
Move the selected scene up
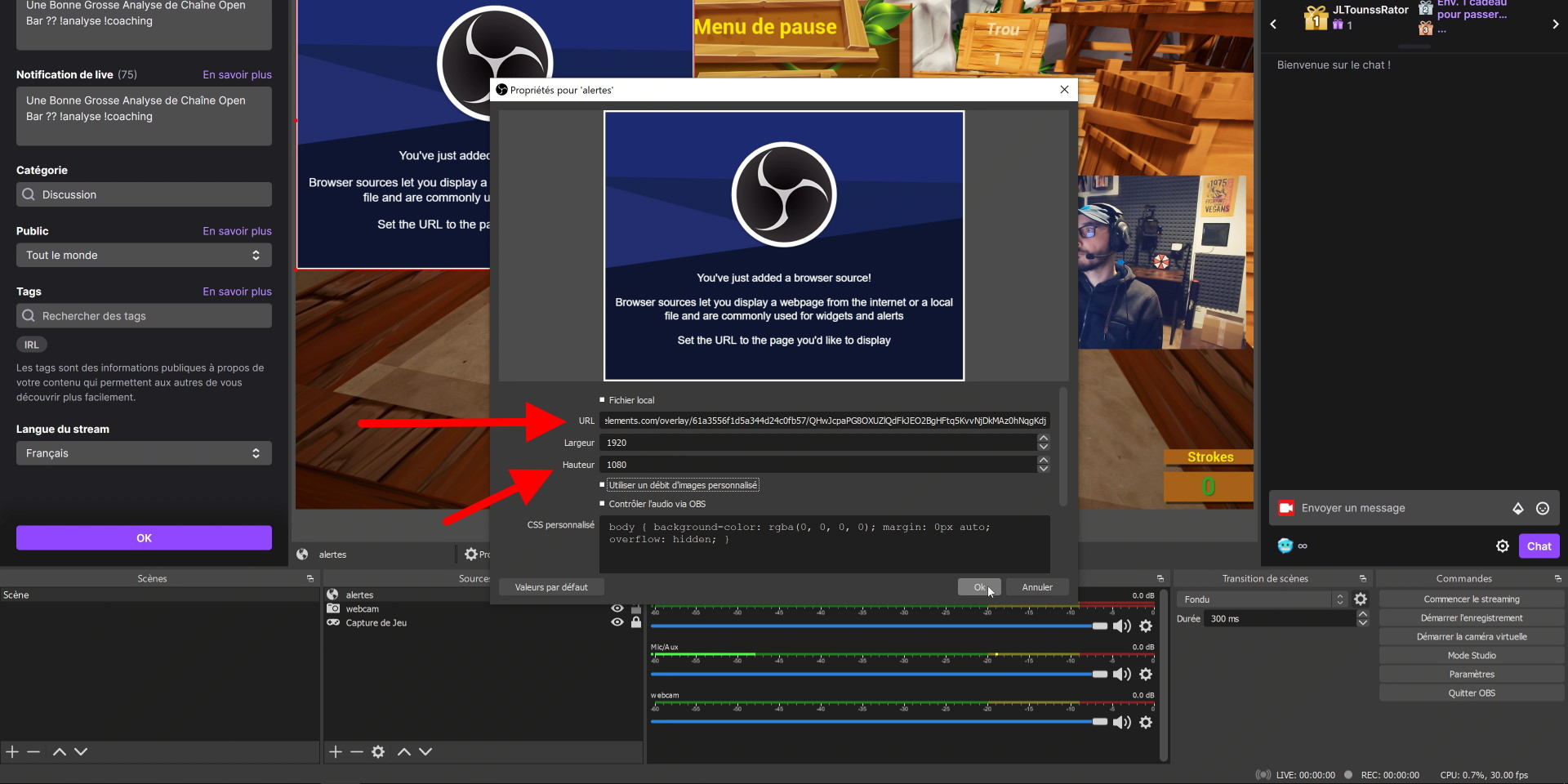60,751
